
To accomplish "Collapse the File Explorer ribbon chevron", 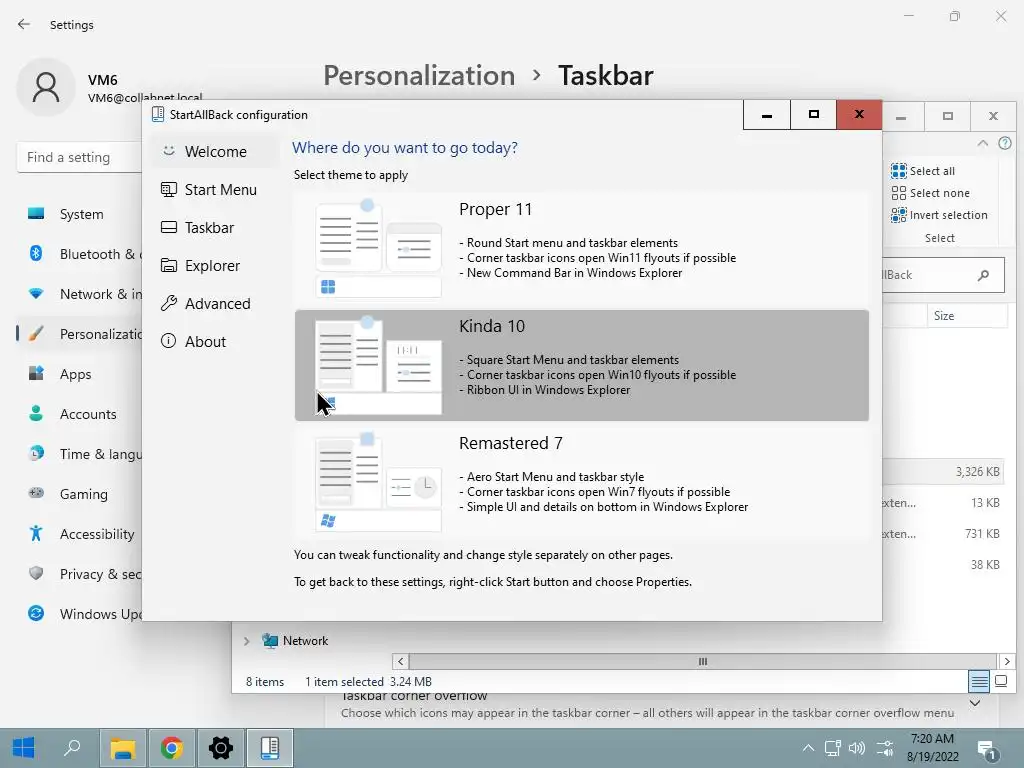I will [982, 143].
